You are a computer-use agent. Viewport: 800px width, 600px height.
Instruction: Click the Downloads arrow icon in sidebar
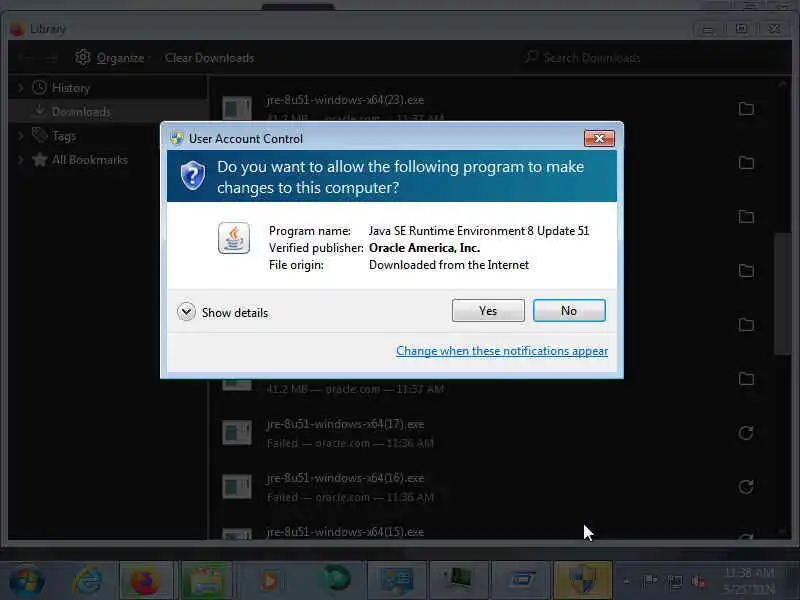[39, 111]
